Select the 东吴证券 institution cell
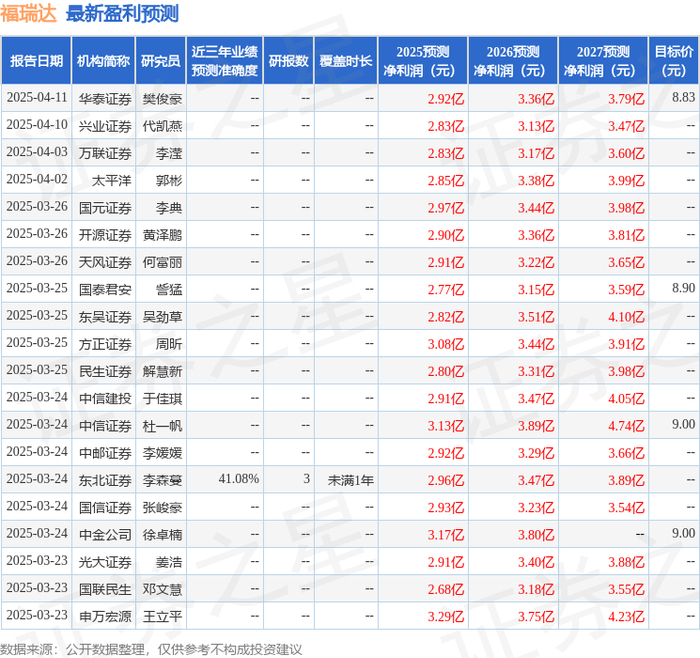This screenshot has width=700, height=658. point(105,317)
